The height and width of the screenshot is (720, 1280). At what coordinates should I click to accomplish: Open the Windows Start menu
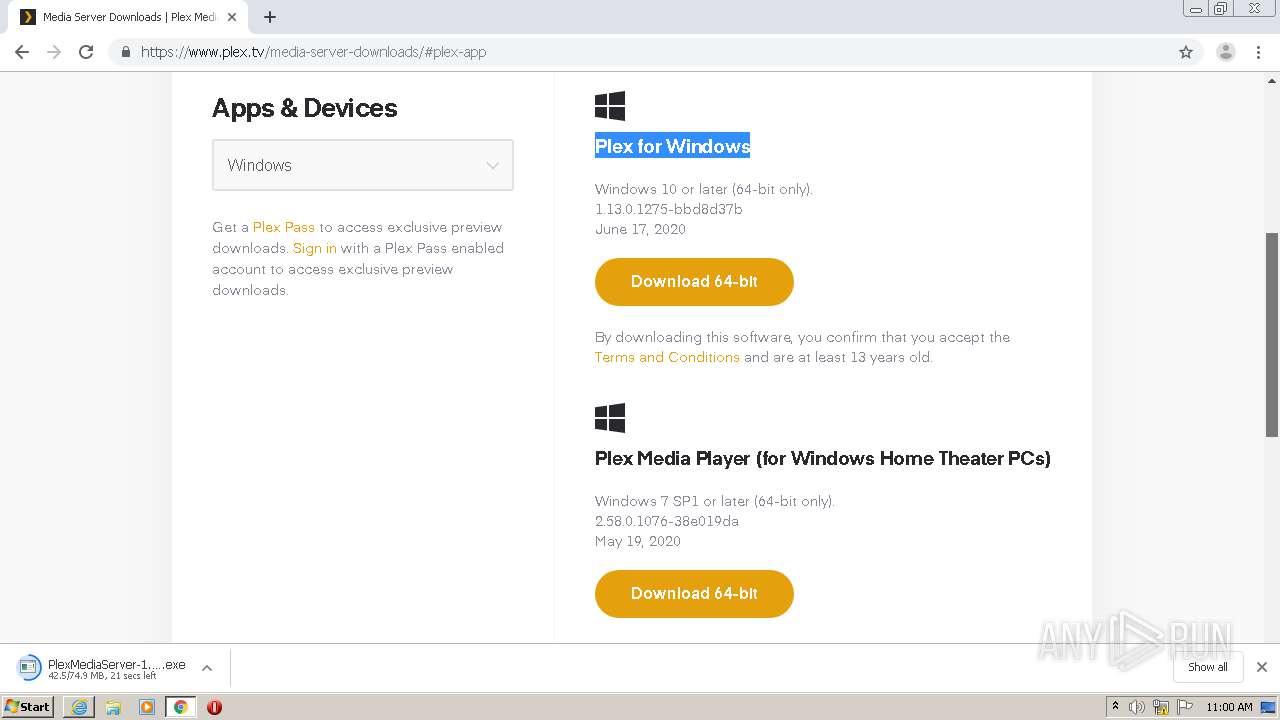[x=27, y=706]
